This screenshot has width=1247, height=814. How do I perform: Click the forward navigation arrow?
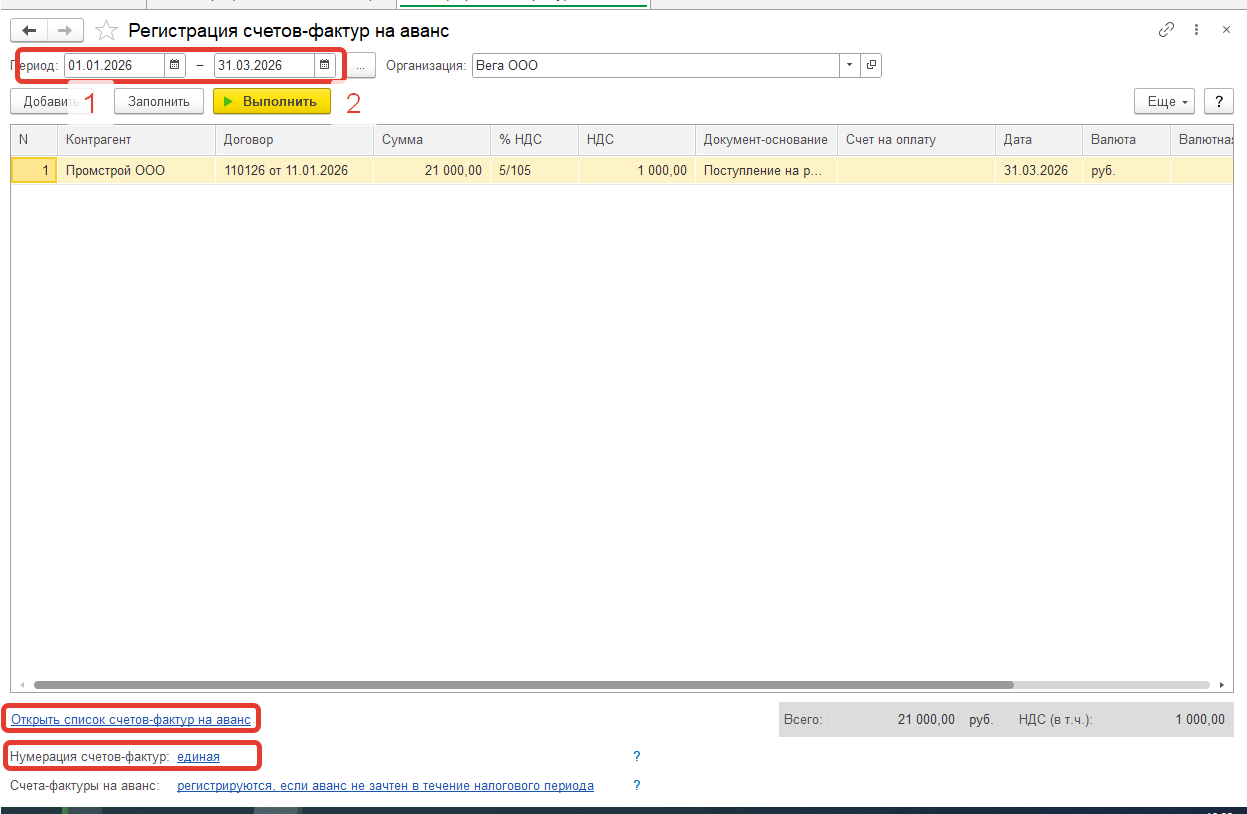[x=64, y=31]
